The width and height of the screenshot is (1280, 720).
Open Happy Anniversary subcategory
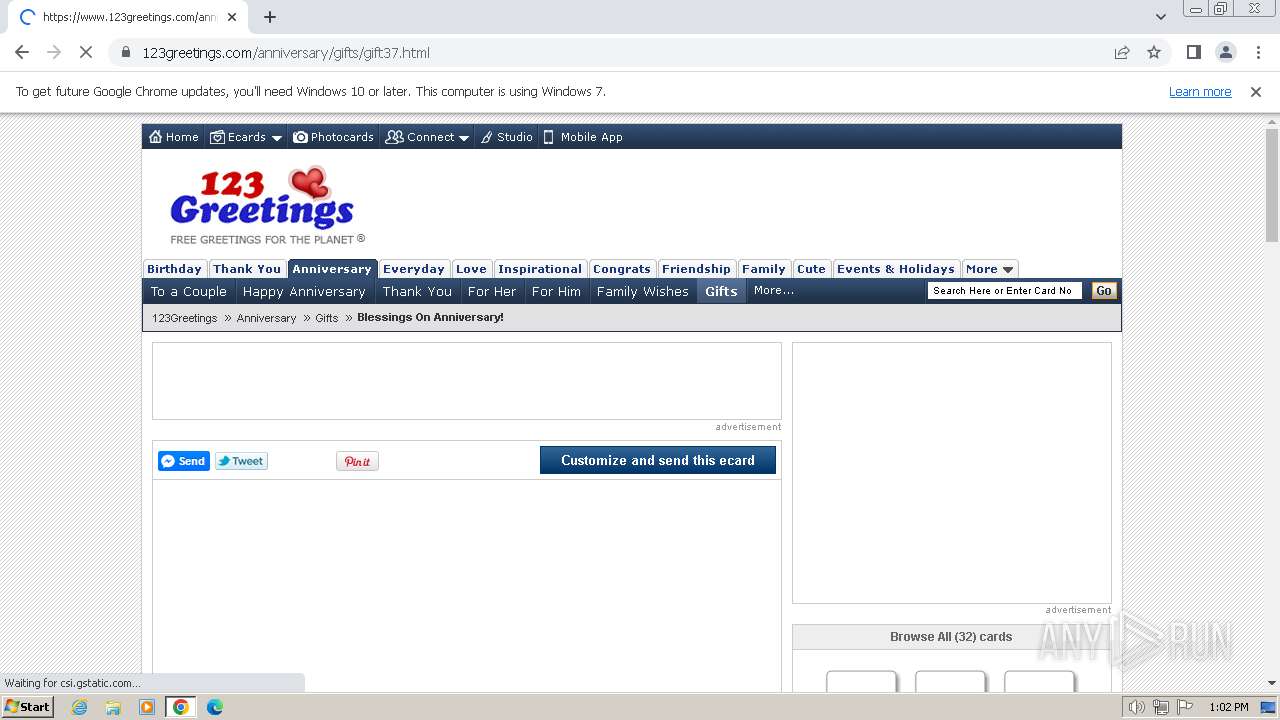tap(304, 291)
